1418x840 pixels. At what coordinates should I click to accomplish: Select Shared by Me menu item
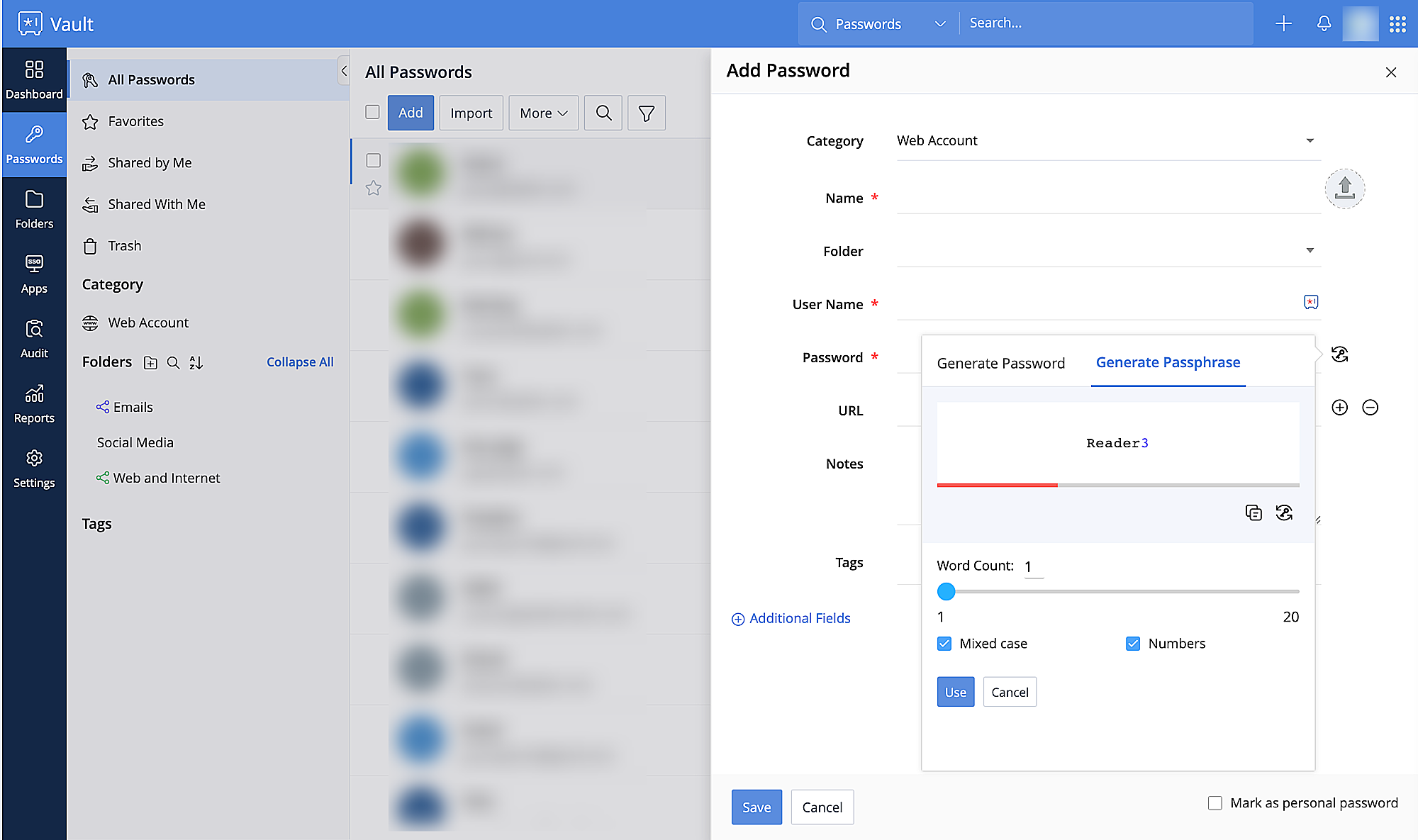click(150, 163)
